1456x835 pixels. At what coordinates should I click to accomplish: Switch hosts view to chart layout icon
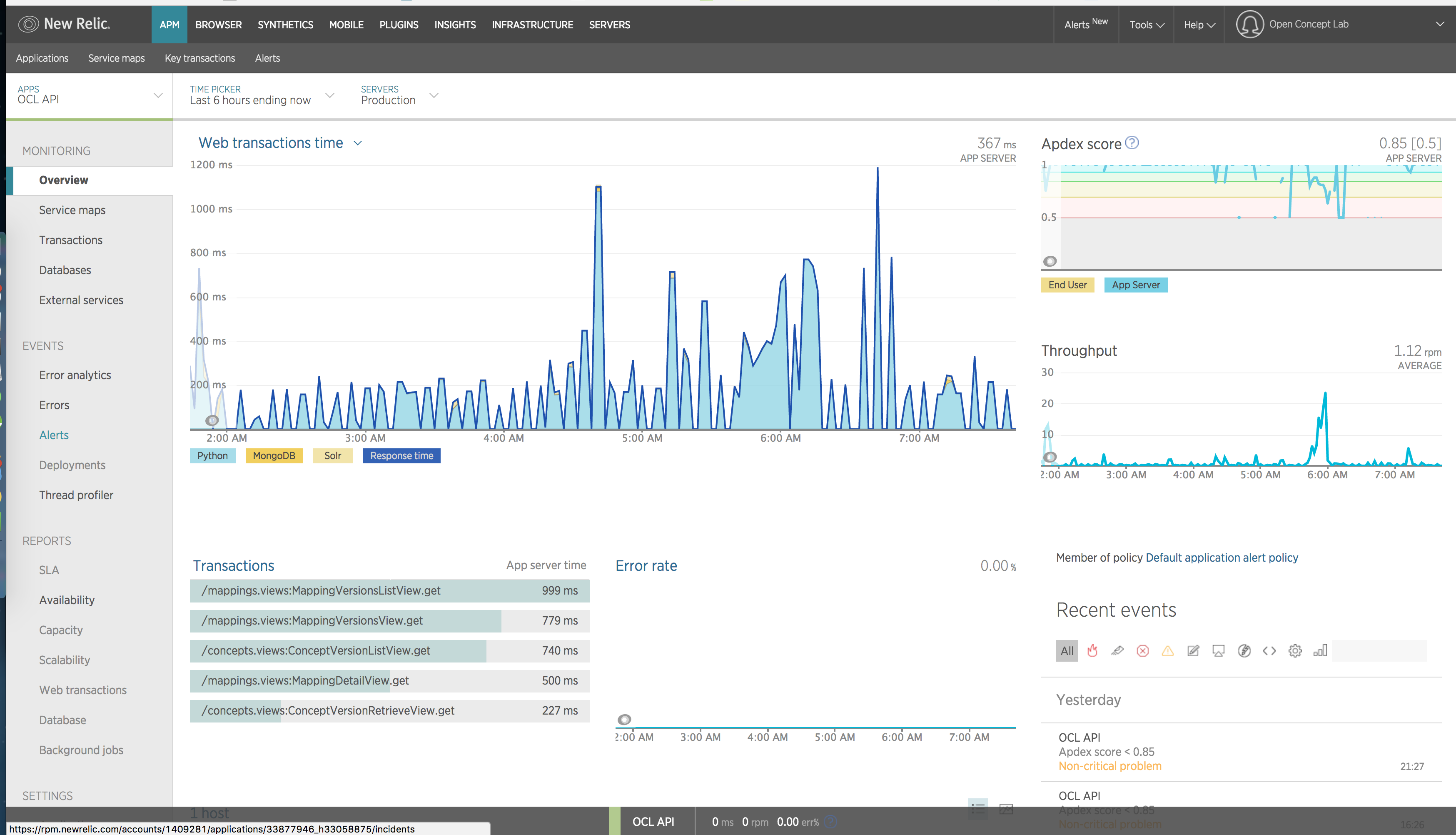[1006, 809]
